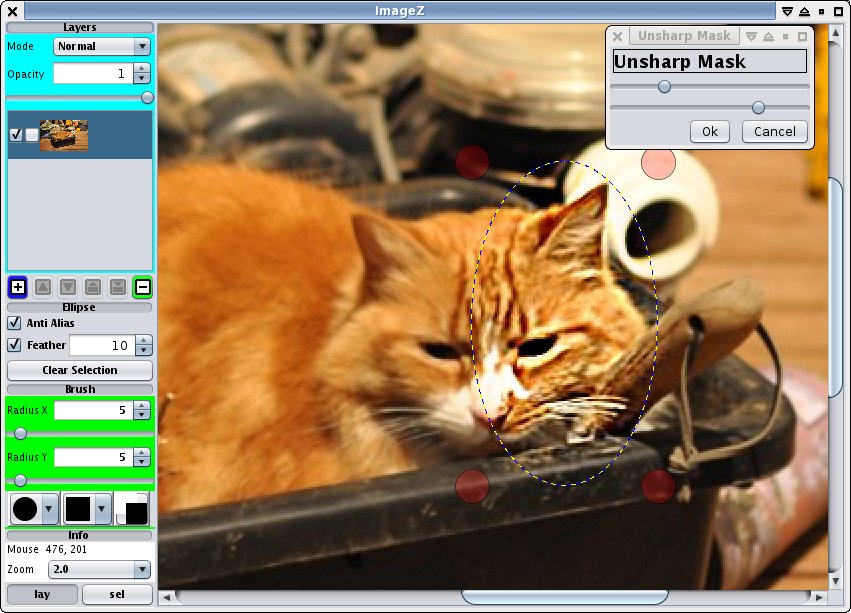Viewport: 851px width, 613px height.
Task: Toggle the layer visibility checkbox
Action: [x=16, y=135]
